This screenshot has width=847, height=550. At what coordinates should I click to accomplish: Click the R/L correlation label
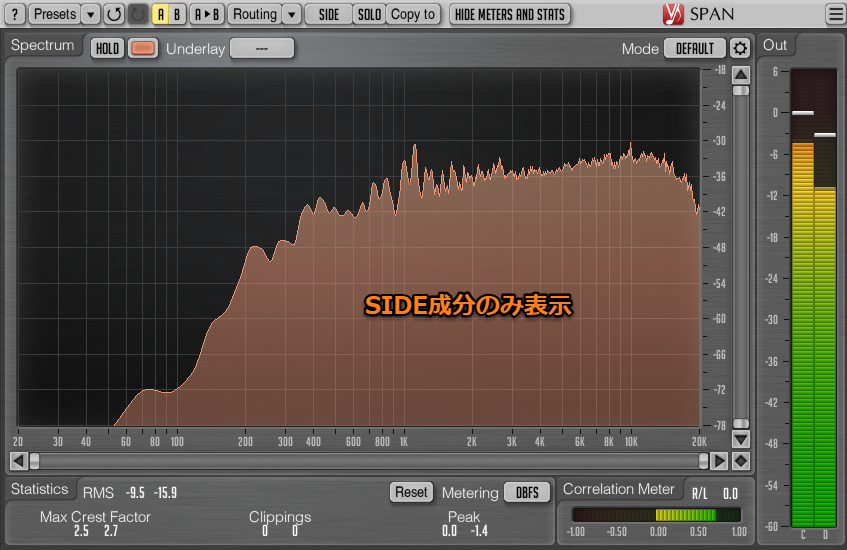tap(700, 493)
